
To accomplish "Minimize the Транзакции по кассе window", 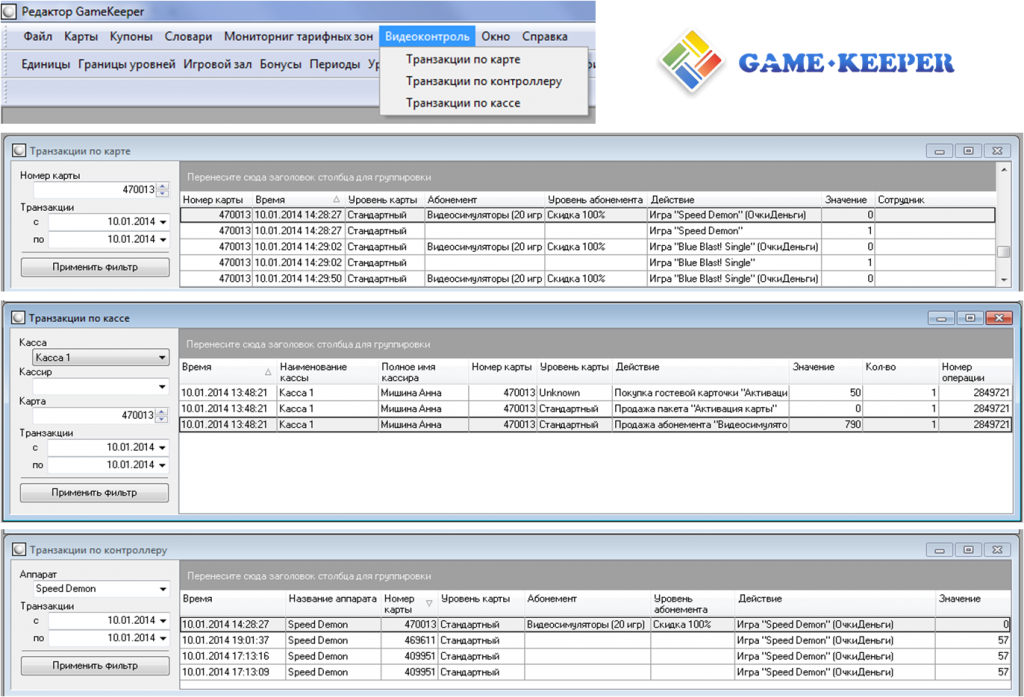I will pos(941,318).
